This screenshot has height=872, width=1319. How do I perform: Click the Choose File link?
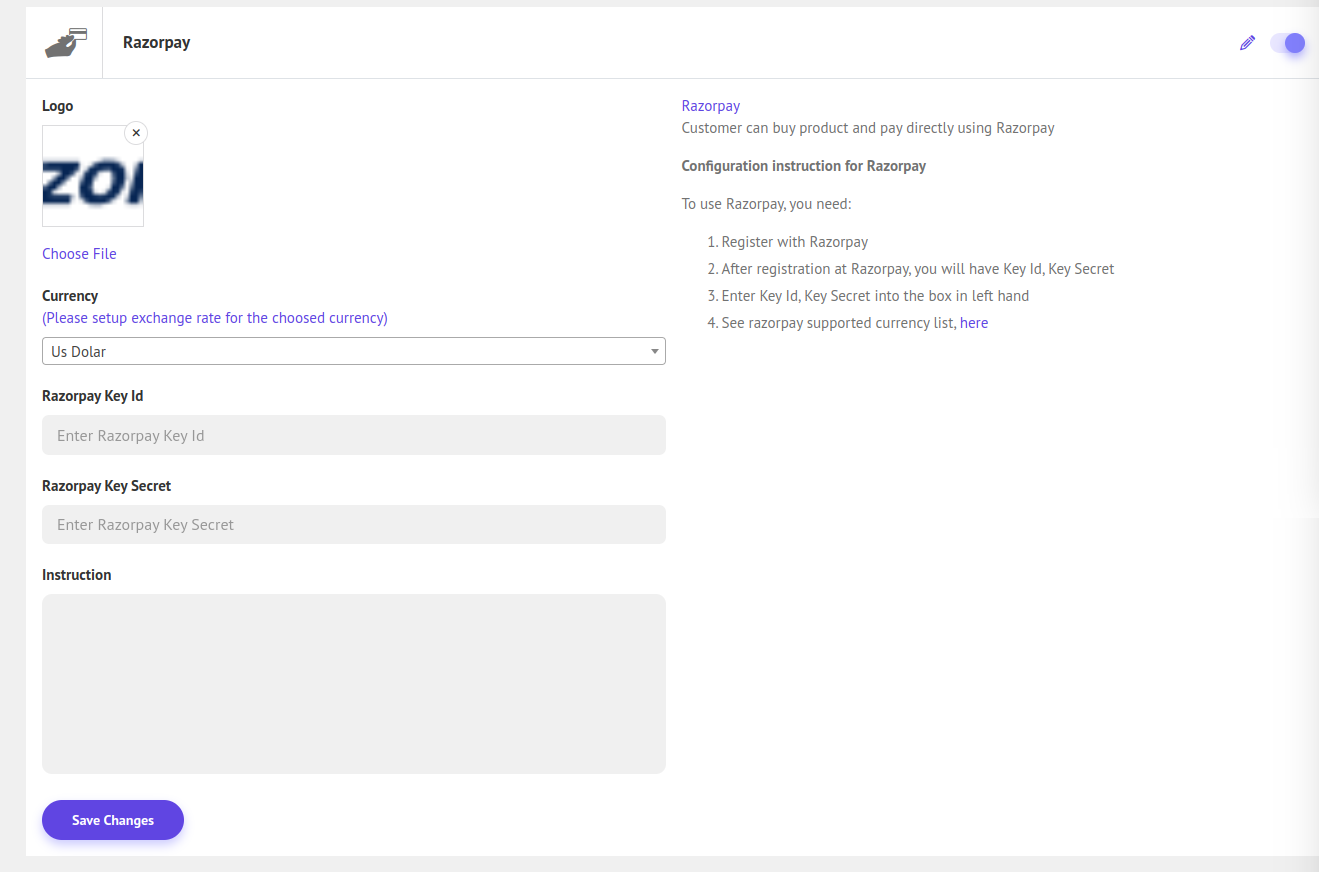(79, 254)
